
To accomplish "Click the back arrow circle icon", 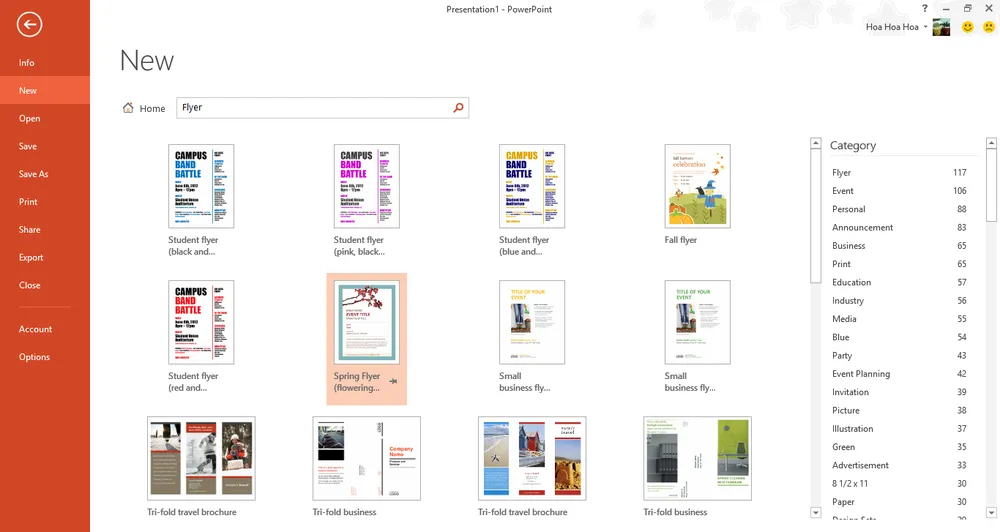I will click(29, 25).
